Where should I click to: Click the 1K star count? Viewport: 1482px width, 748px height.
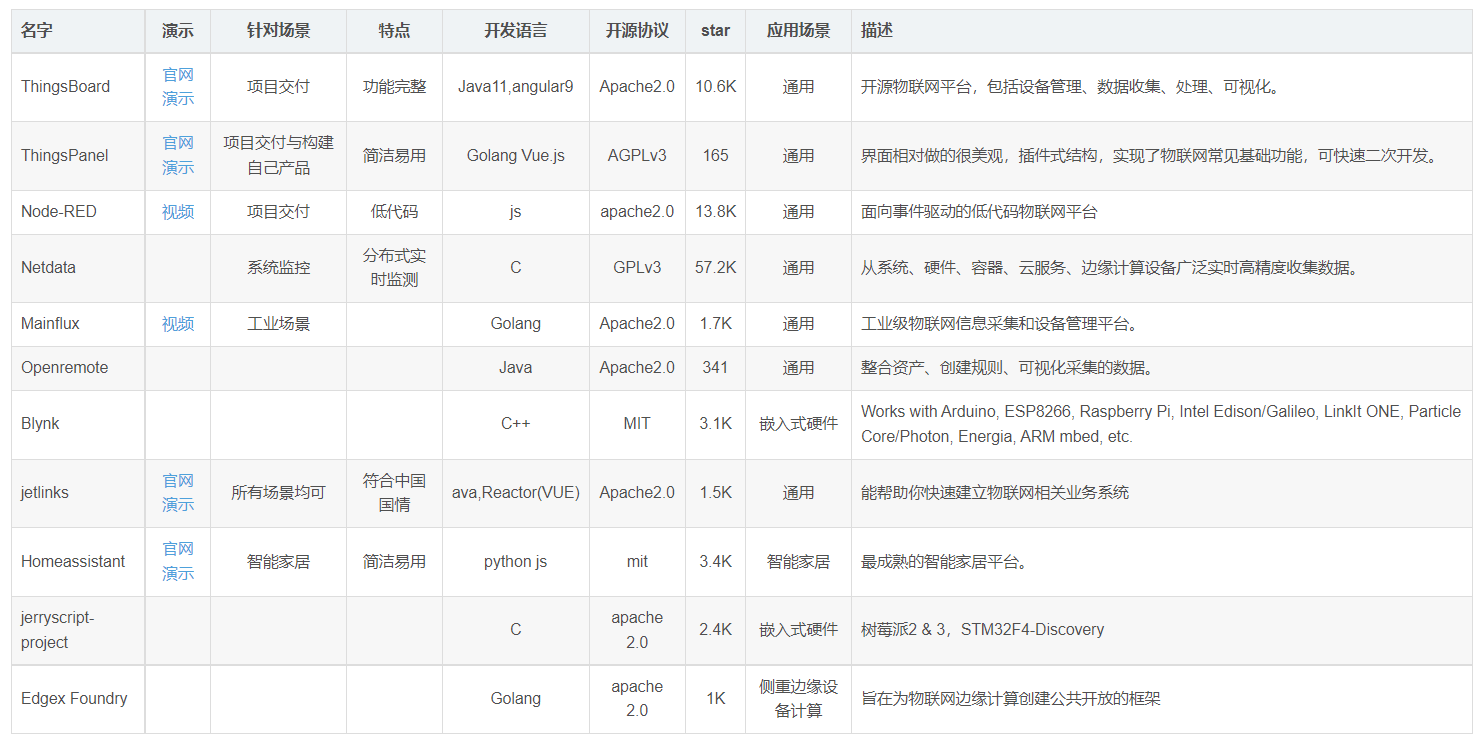tap(715, 699)
